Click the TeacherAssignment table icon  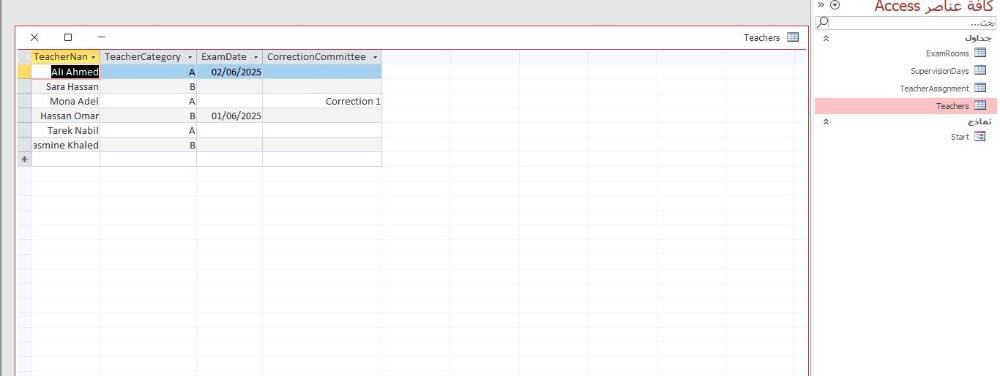point(980,88)
